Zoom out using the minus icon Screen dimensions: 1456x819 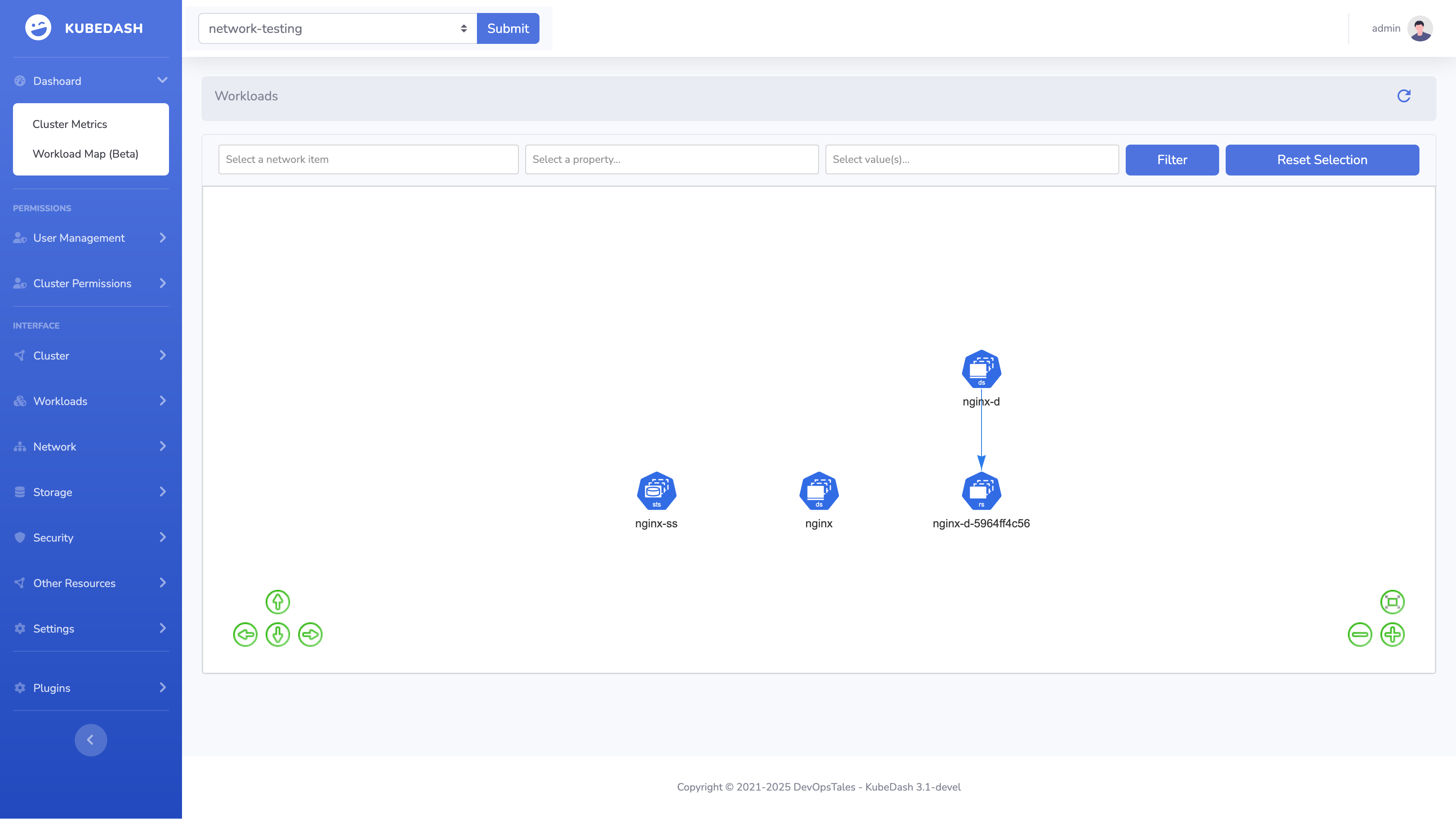point(1359,634)
